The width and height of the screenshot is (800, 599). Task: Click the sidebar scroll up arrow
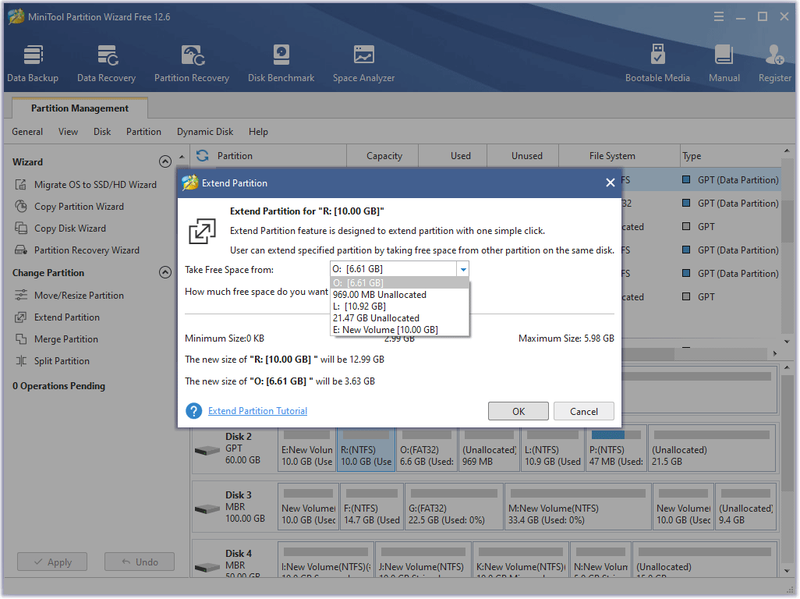(182, 157)
